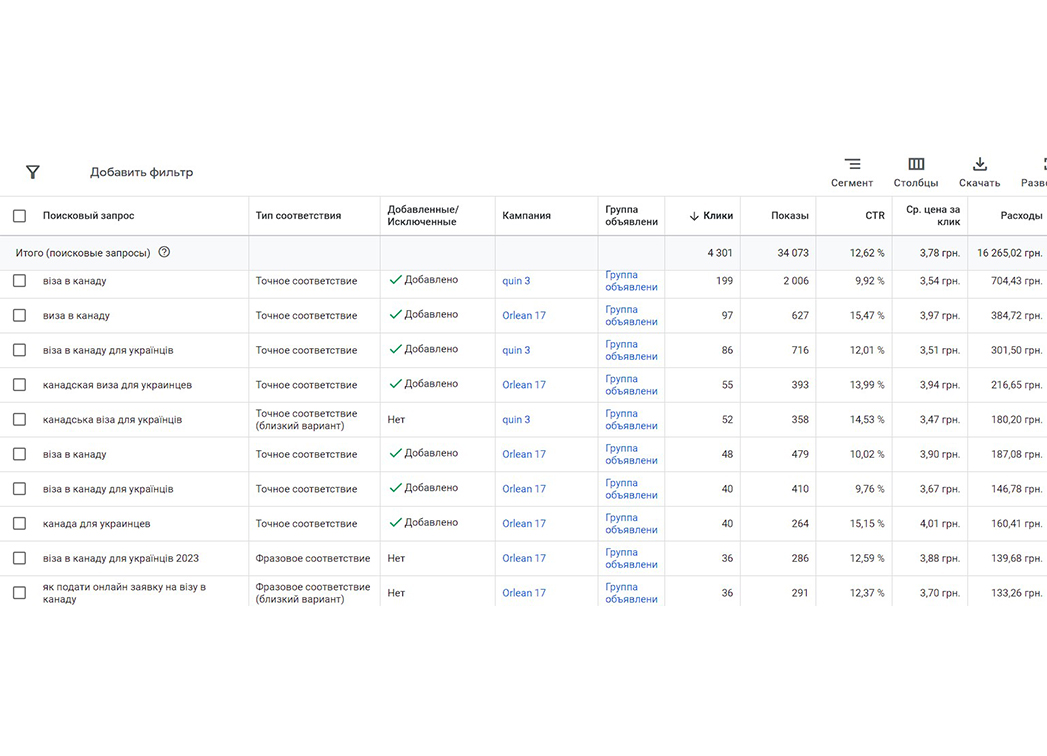The image size is (1047, 756).
Task: Open Группа объявлени link in канадская виза row
Action: 631,385
